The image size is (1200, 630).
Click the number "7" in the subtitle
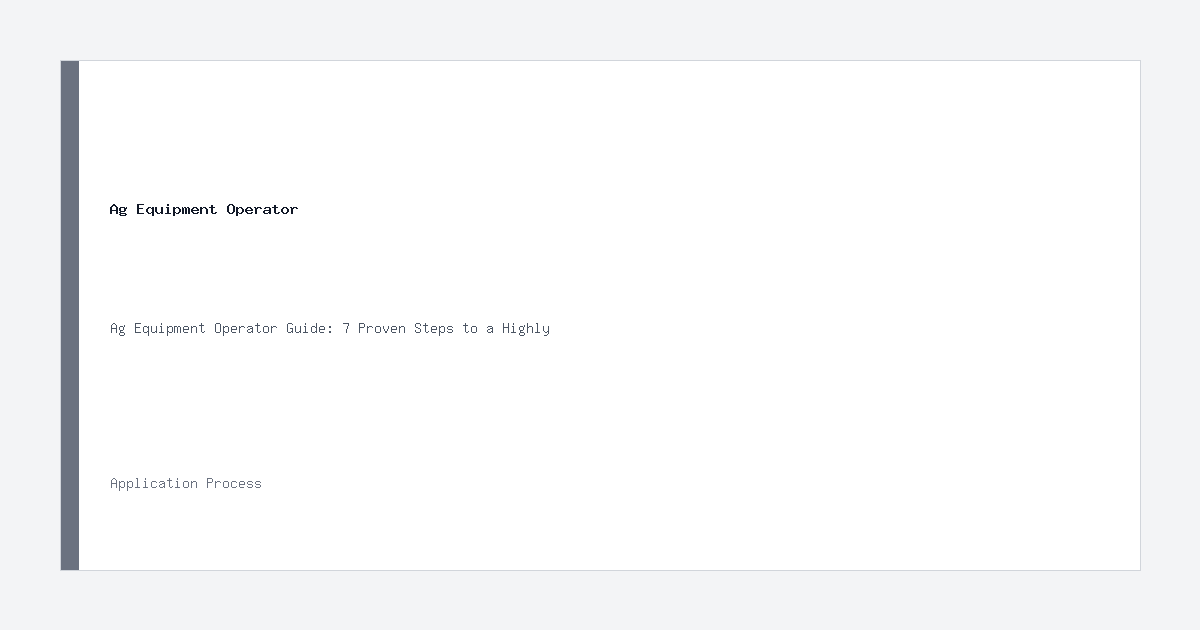point(346,329)
